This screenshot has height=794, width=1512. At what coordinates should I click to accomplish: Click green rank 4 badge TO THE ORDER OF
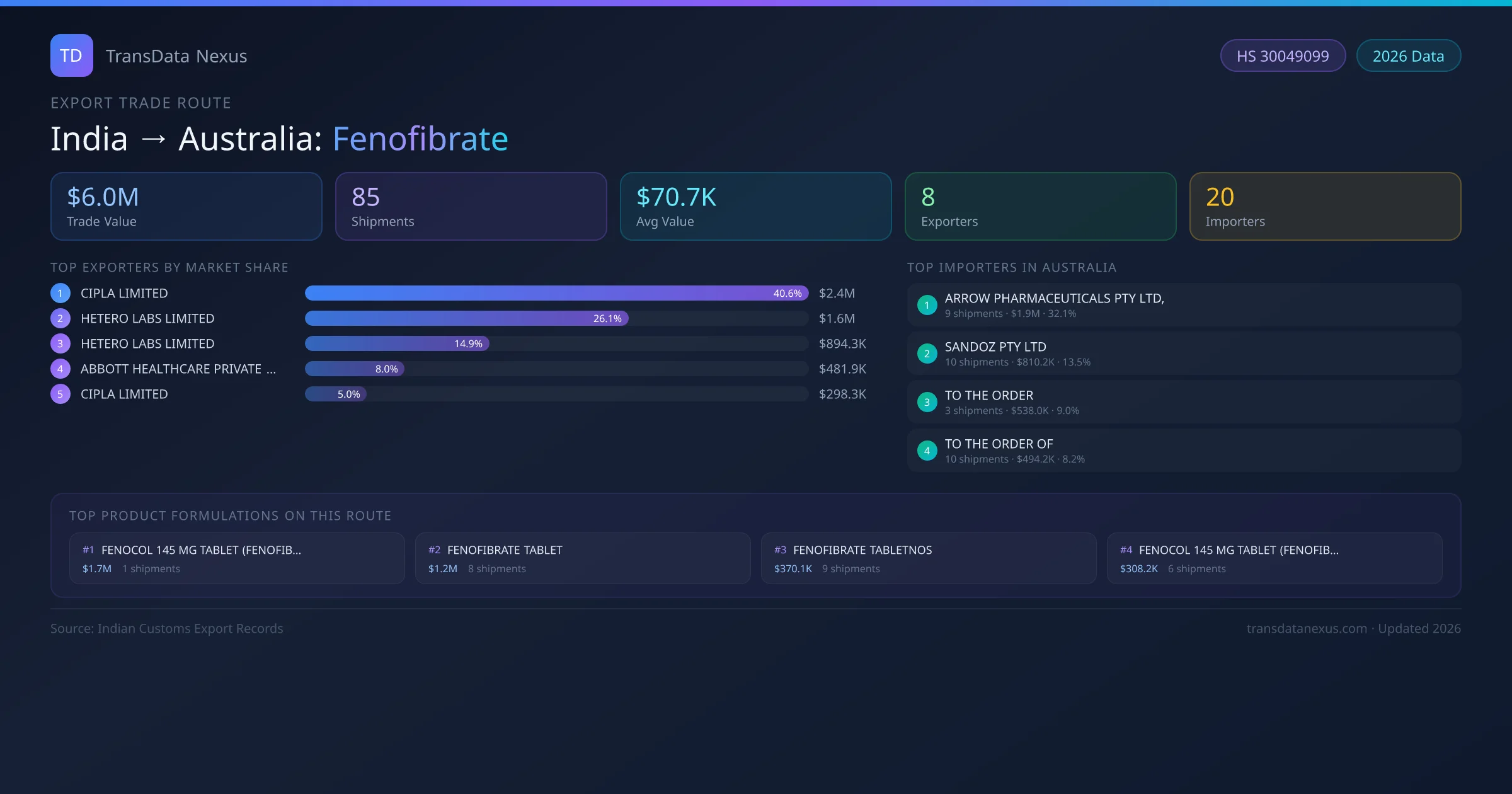(927, 451)
